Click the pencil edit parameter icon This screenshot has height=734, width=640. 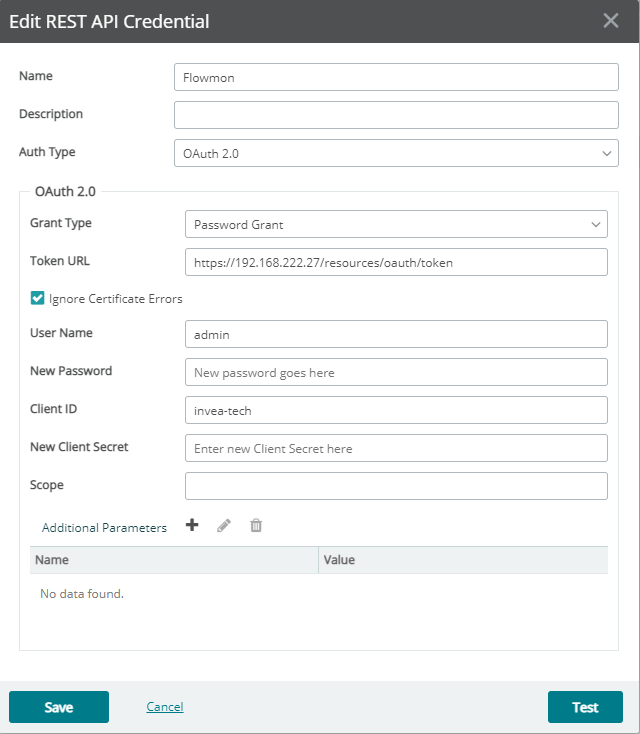pyautogui.click(x=224, y=526)
